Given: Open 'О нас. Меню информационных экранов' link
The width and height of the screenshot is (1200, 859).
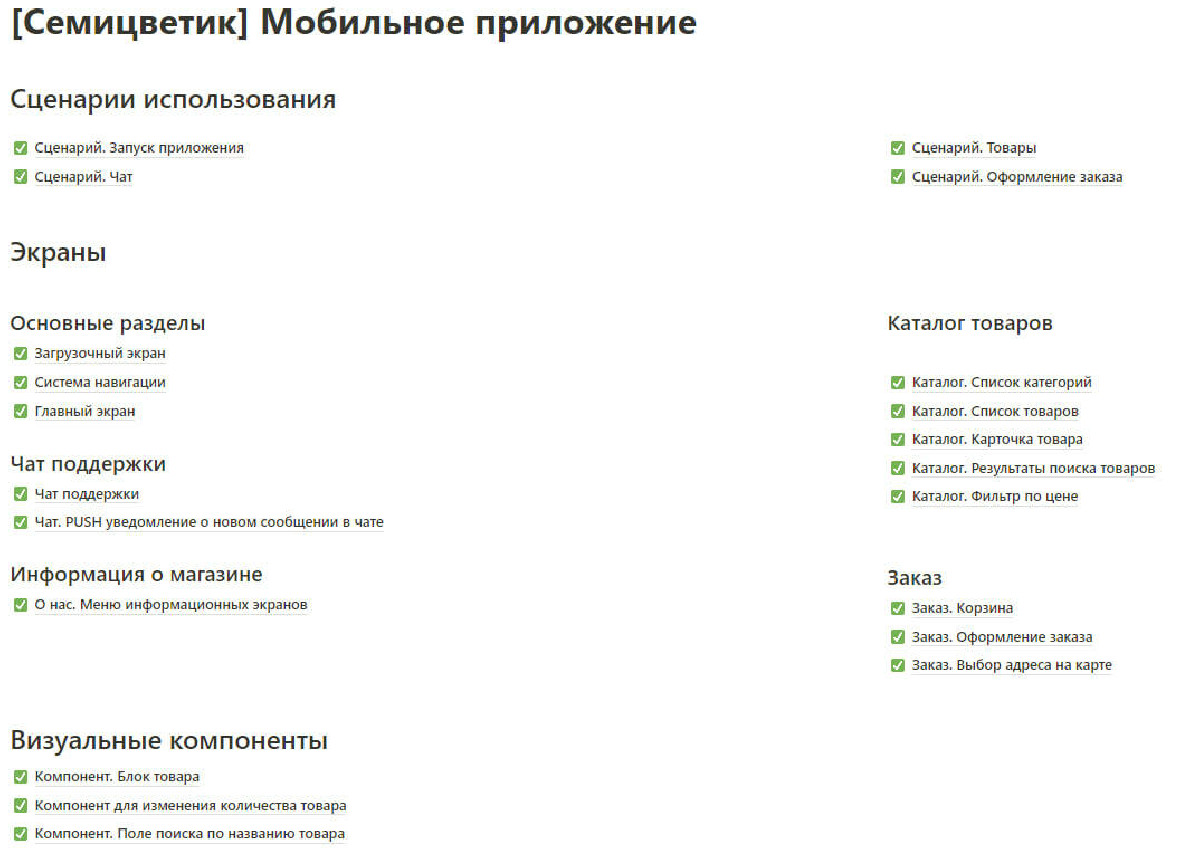Looking at the screenshot, I should [171, 605].
